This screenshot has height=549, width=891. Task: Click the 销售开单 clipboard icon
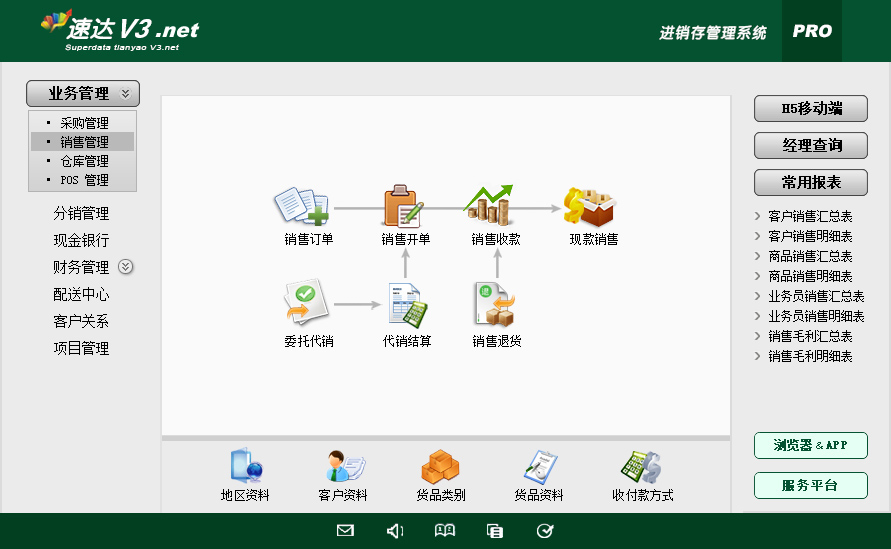(x=404, y=206)
